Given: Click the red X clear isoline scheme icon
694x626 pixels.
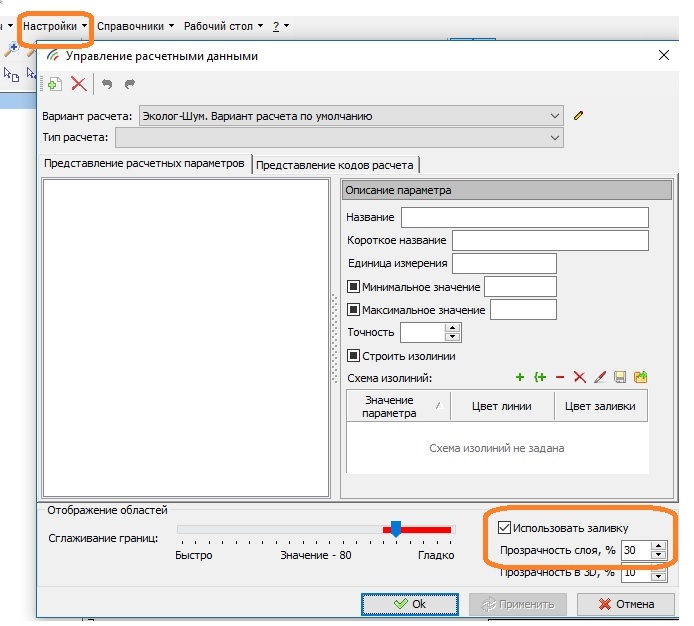Looking at the screenshot, I should pyautogui.click(x=580, y=377).
